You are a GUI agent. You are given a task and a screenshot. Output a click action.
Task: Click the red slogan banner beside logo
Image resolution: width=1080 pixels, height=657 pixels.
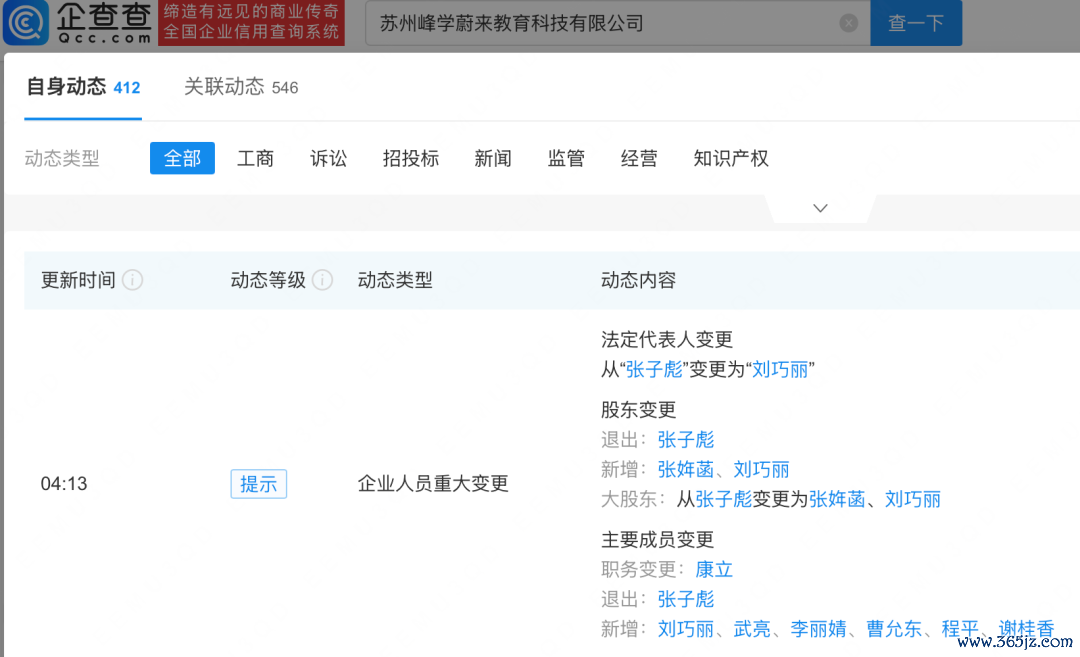251,23
